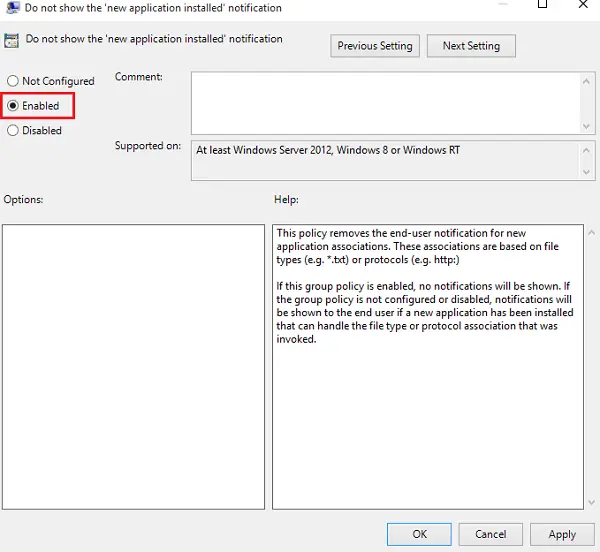Go to Next Setting
The height and width of the screenshot is (552, 600).
(x=471, y=46)
